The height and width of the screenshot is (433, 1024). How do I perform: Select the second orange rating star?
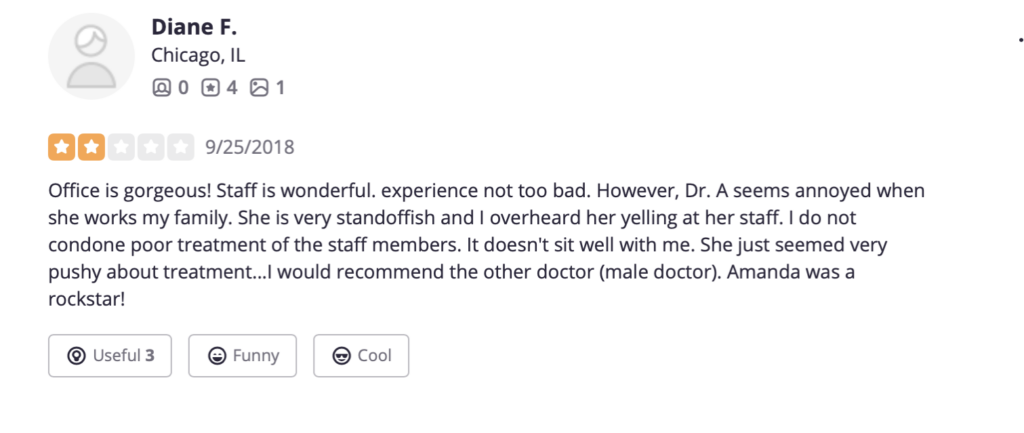91,147
